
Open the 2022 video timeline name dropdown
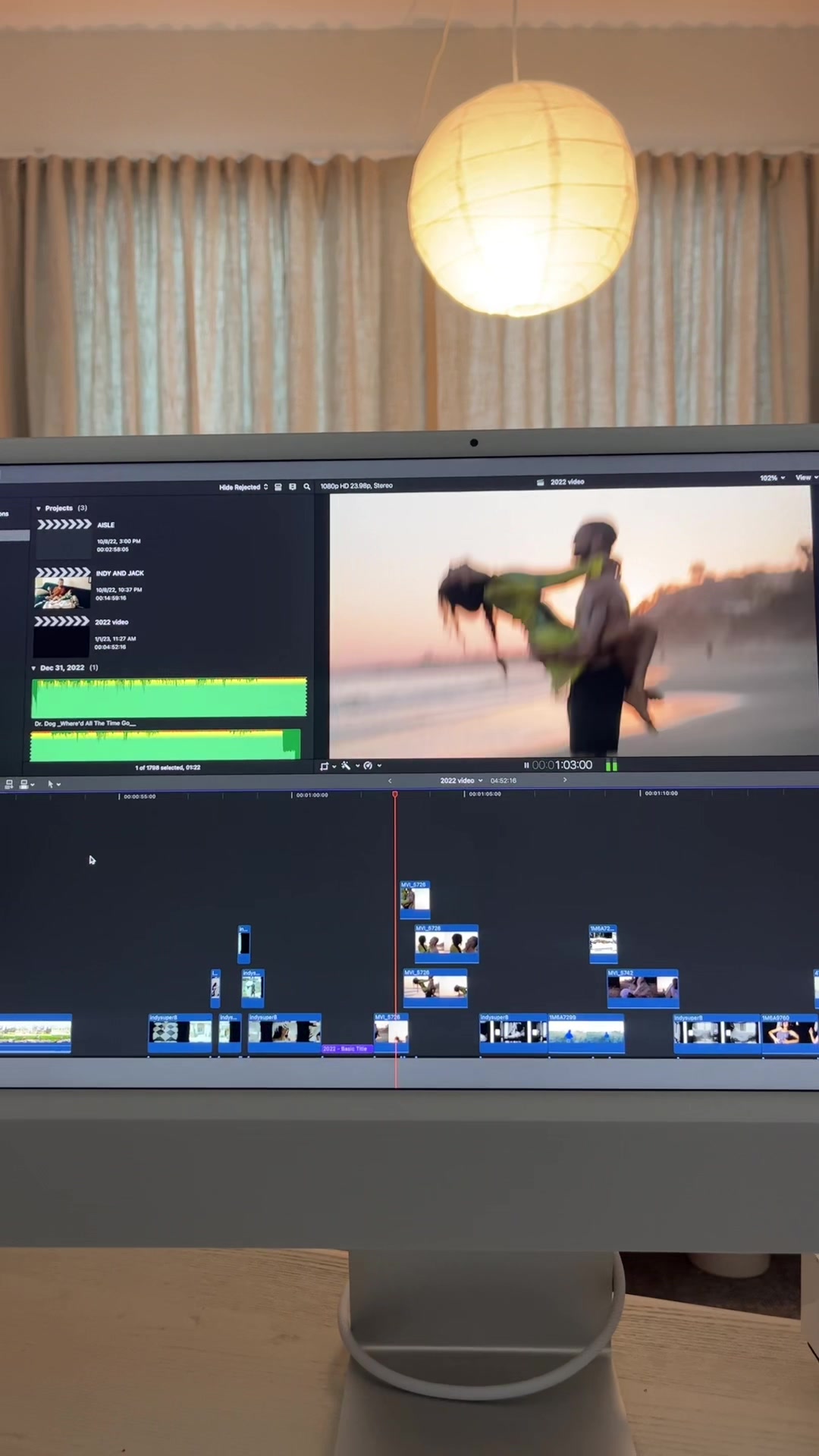[461, 780]
